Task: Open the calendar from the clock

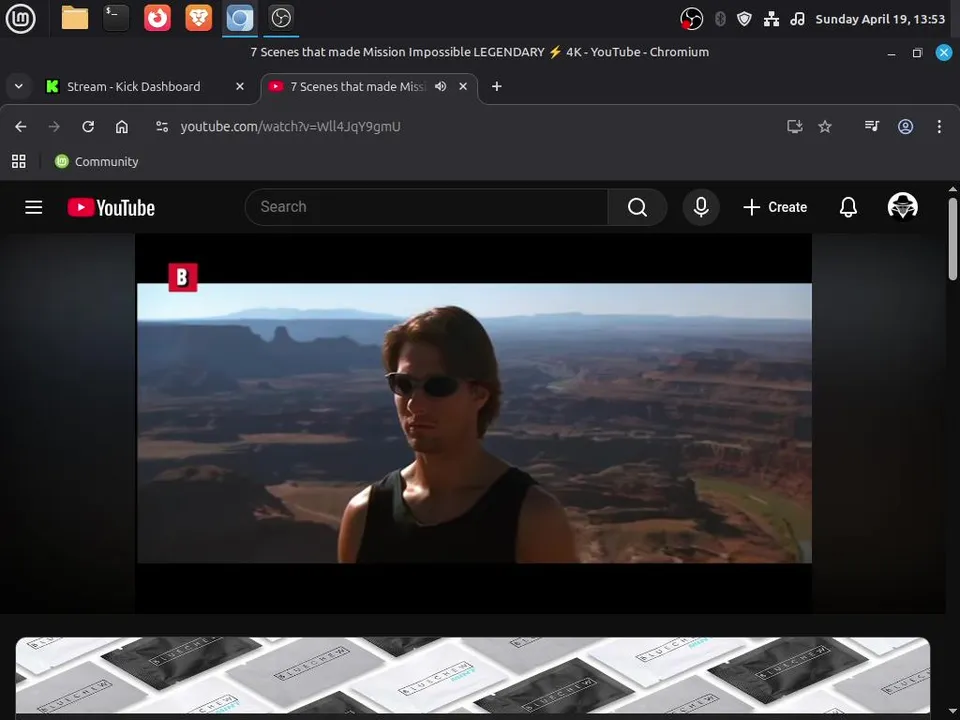Action: coord(880,19)
